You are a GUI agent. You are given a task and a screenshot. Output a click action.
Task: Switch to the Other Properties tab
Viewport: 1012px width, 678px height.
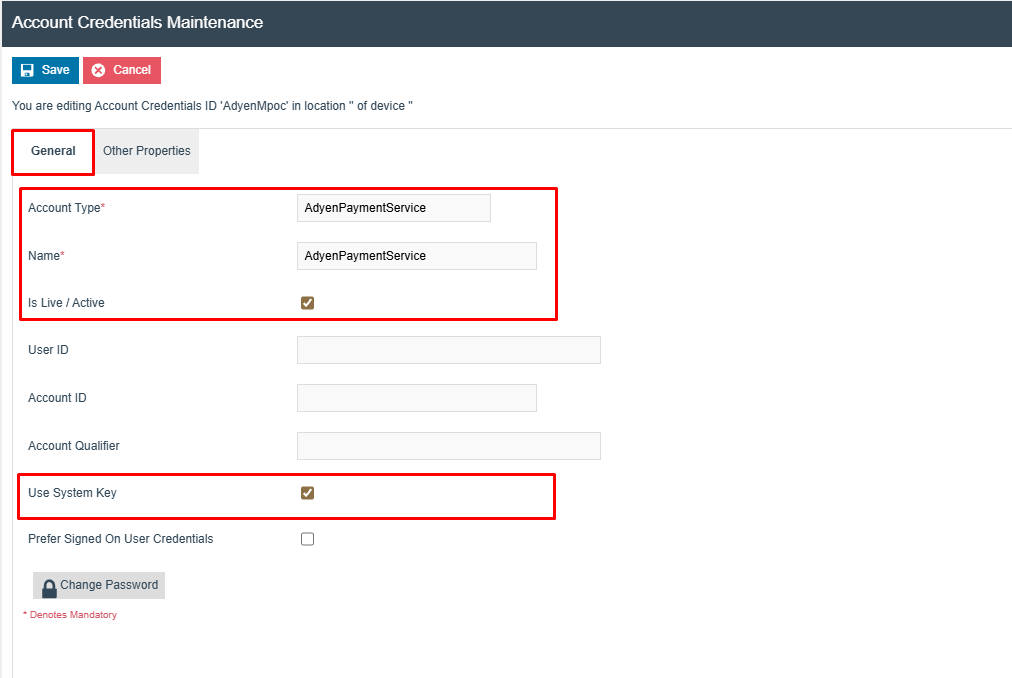pos(147,151)
